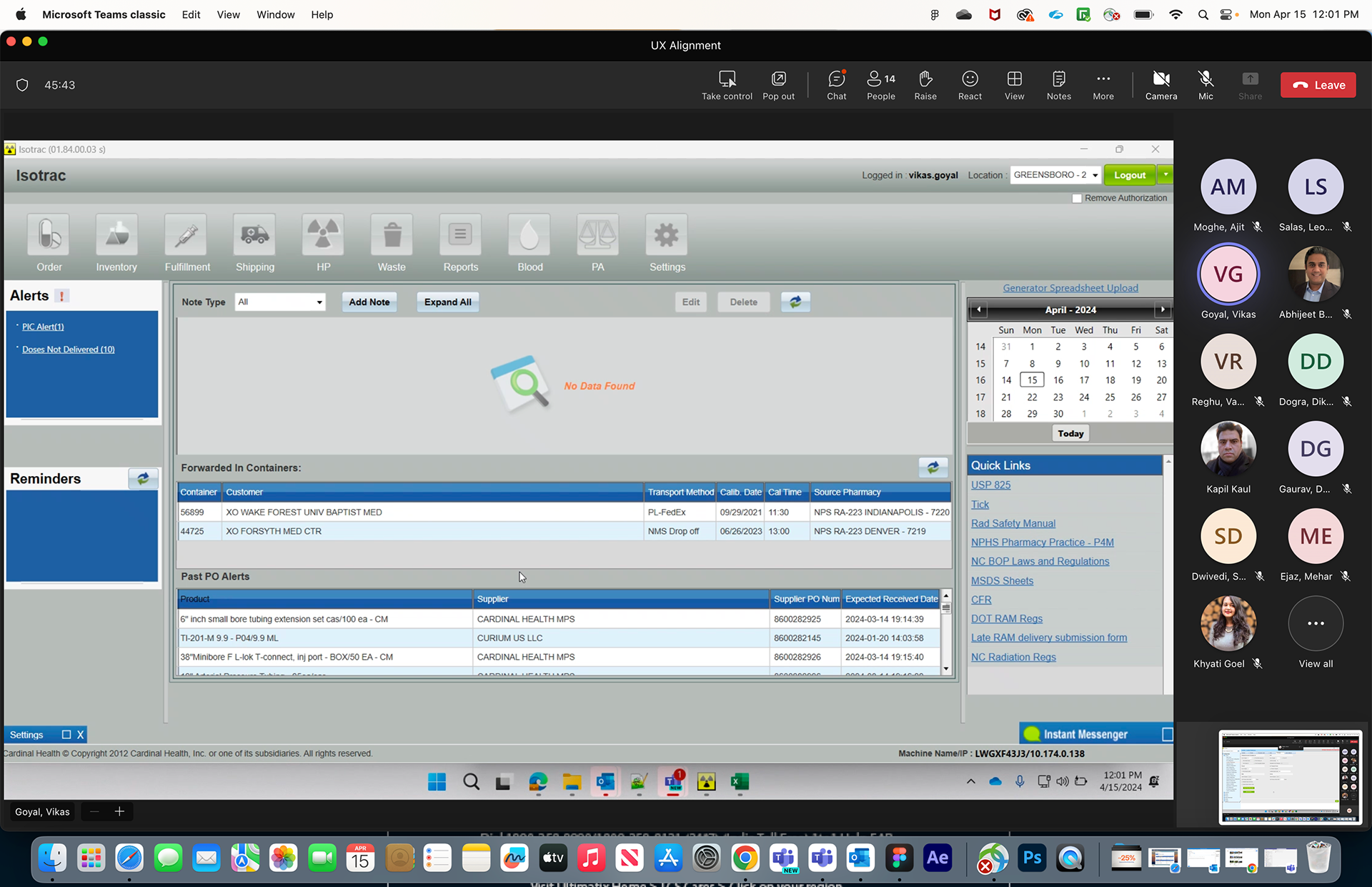Image resolution: width=1372 pixels, height=887 pixels.
Task: Open the Waste bin module icon
Action: (x=392, y=235)
